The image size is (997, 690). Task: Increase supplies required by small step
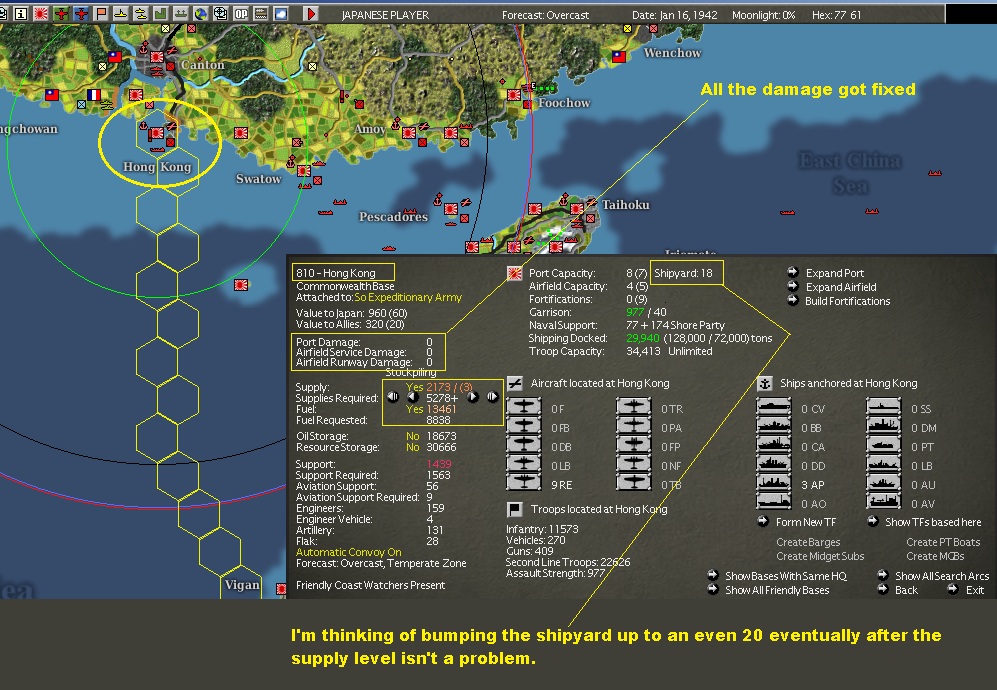pos(472,397)
